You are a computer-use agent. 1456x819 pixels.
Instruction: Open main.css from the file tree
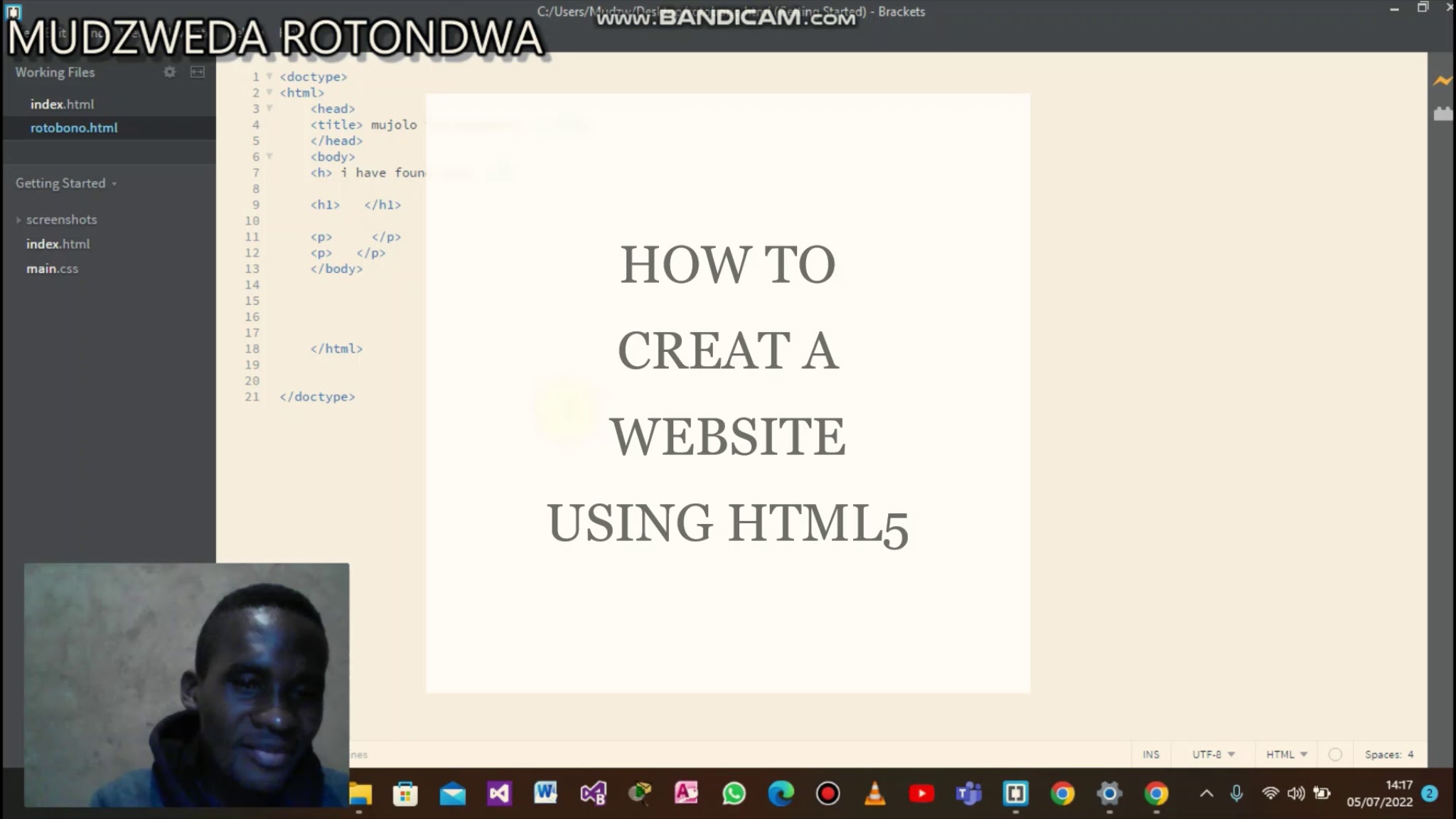(x=52, y=269)
